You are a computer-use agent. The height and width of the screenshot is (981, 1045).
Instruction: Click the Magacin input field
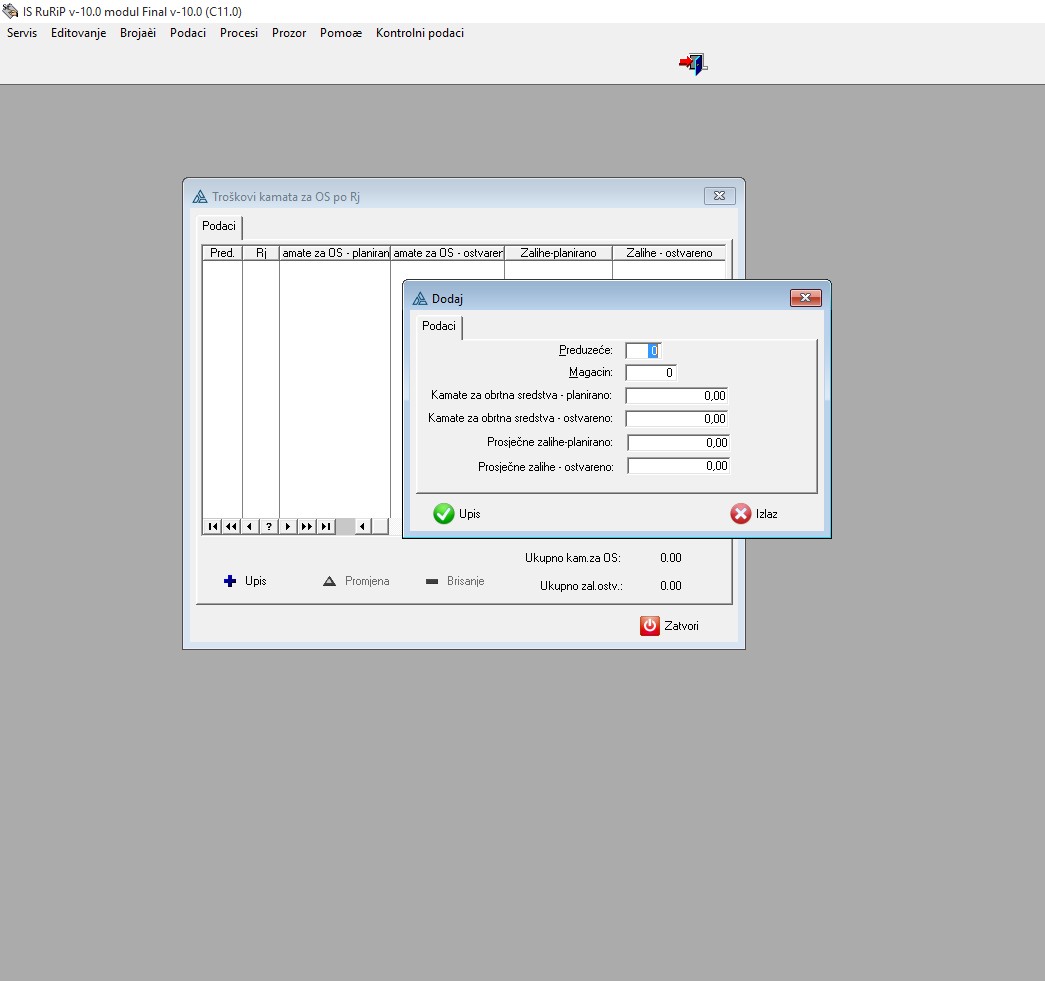coord(651,373)
